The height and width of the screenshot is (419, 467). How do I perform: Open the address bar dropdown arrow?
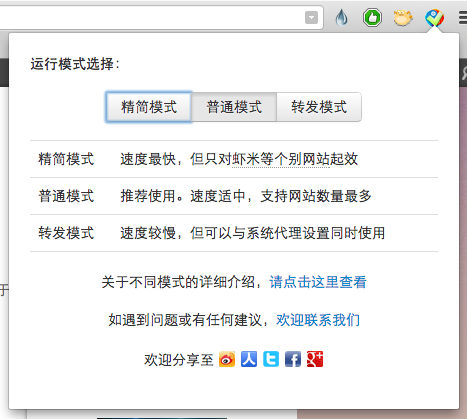coord(311,18)
